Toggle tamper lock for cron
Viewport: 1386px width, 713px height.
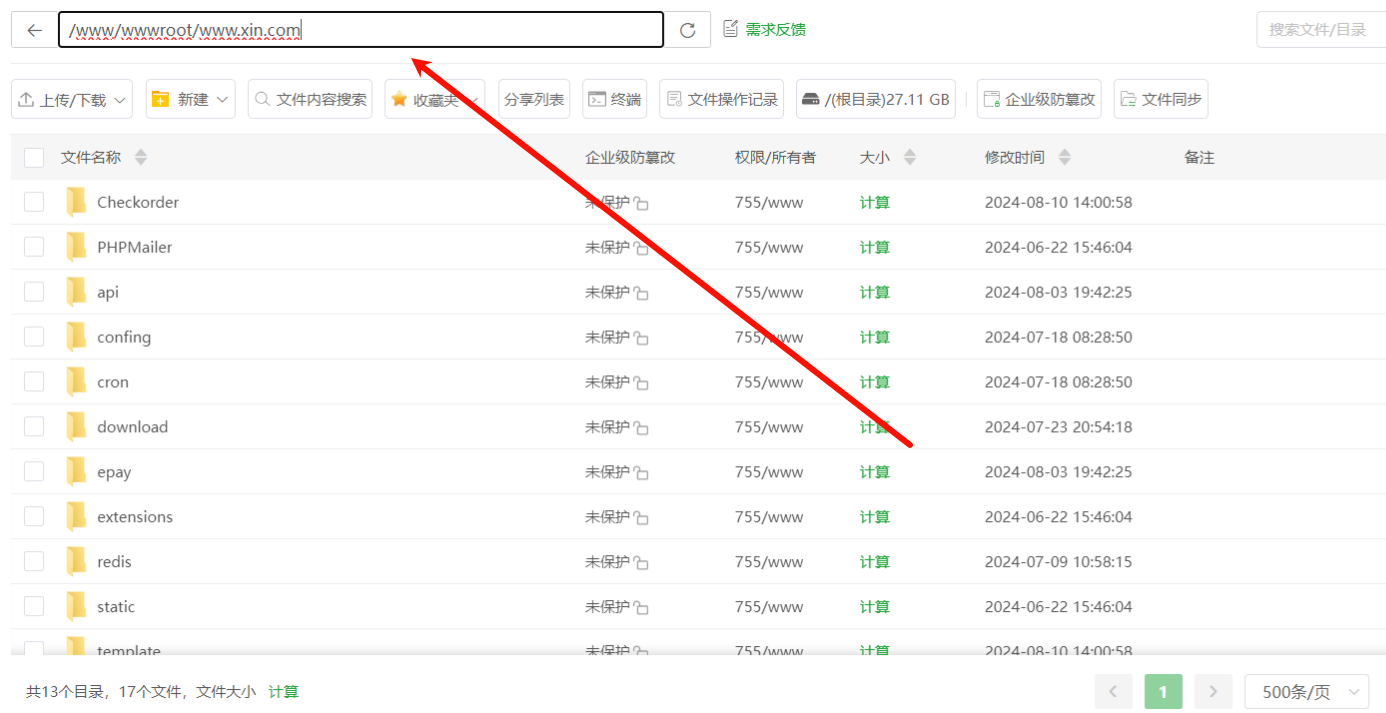[x=641, y=383]
